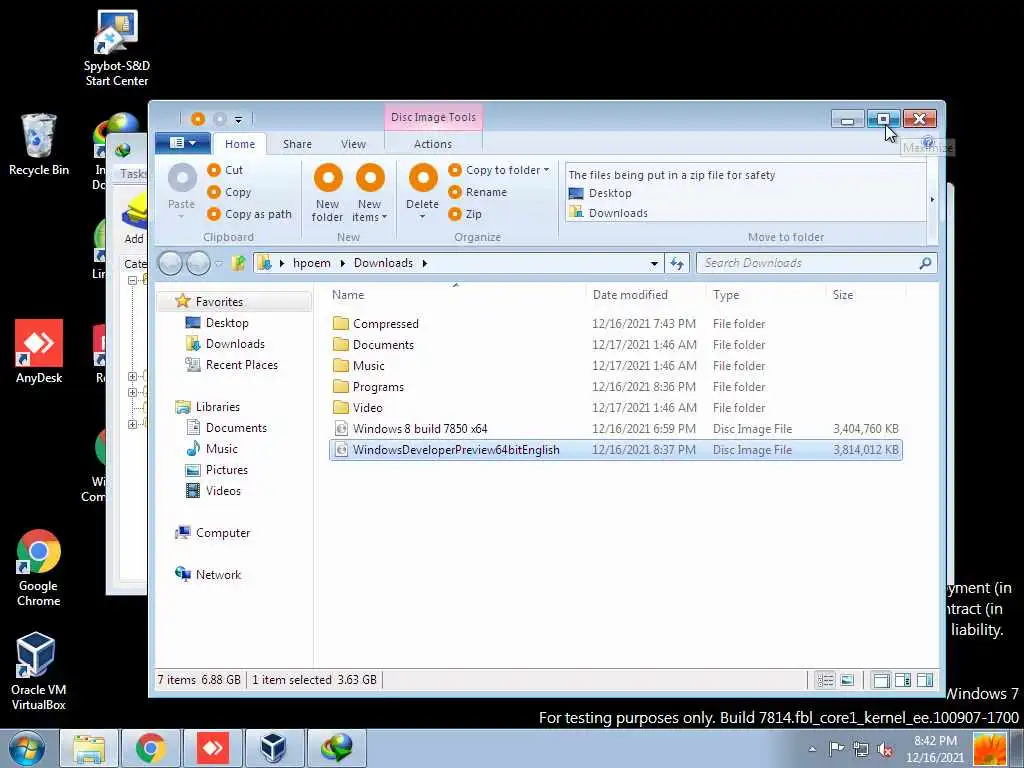Expand the chevron after Downloads in the address bar

click(424, 263)
